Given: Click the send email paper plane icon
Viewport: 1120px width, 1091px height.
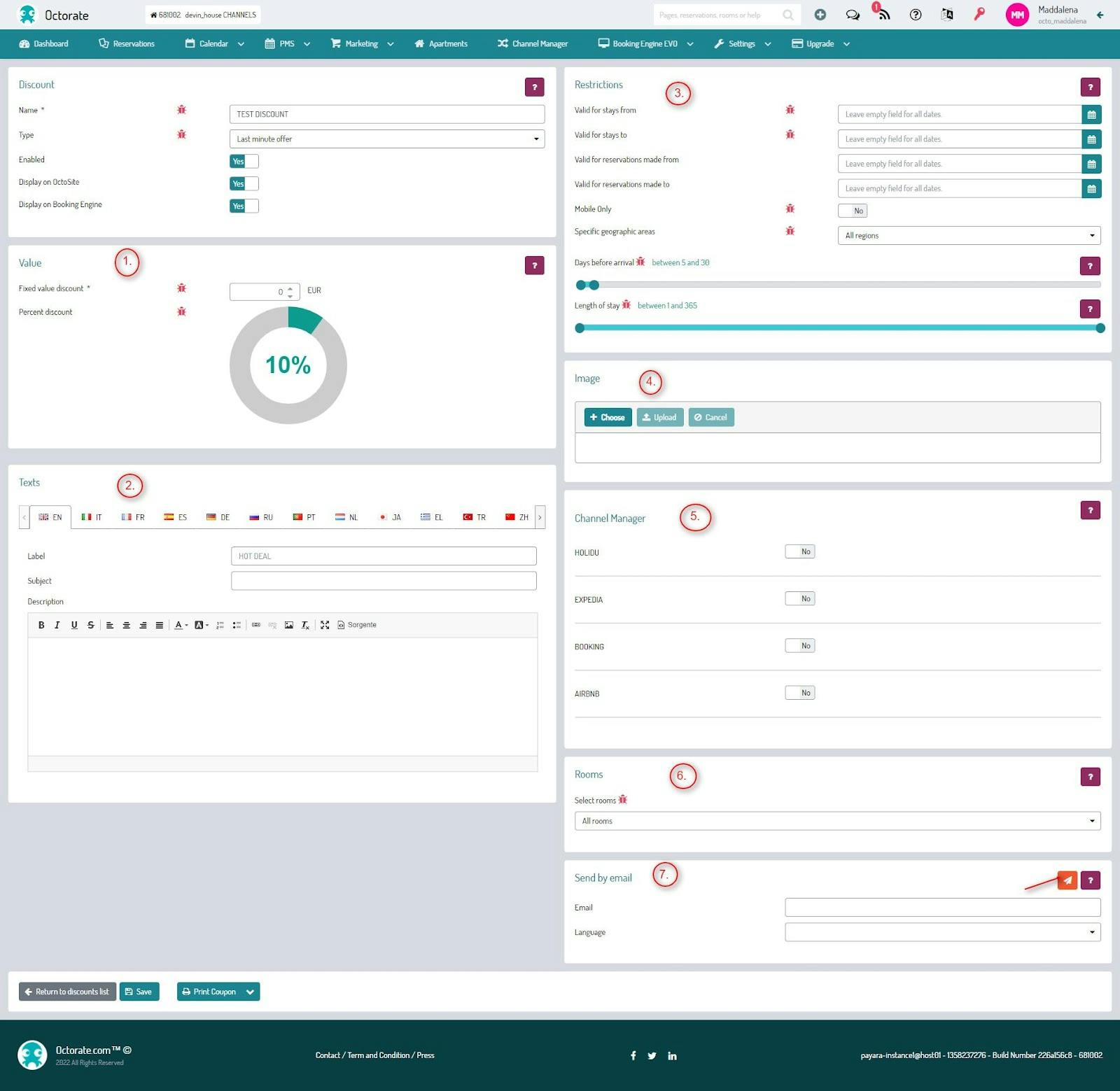Looking at the screenshot, I should click(1067, 880).
